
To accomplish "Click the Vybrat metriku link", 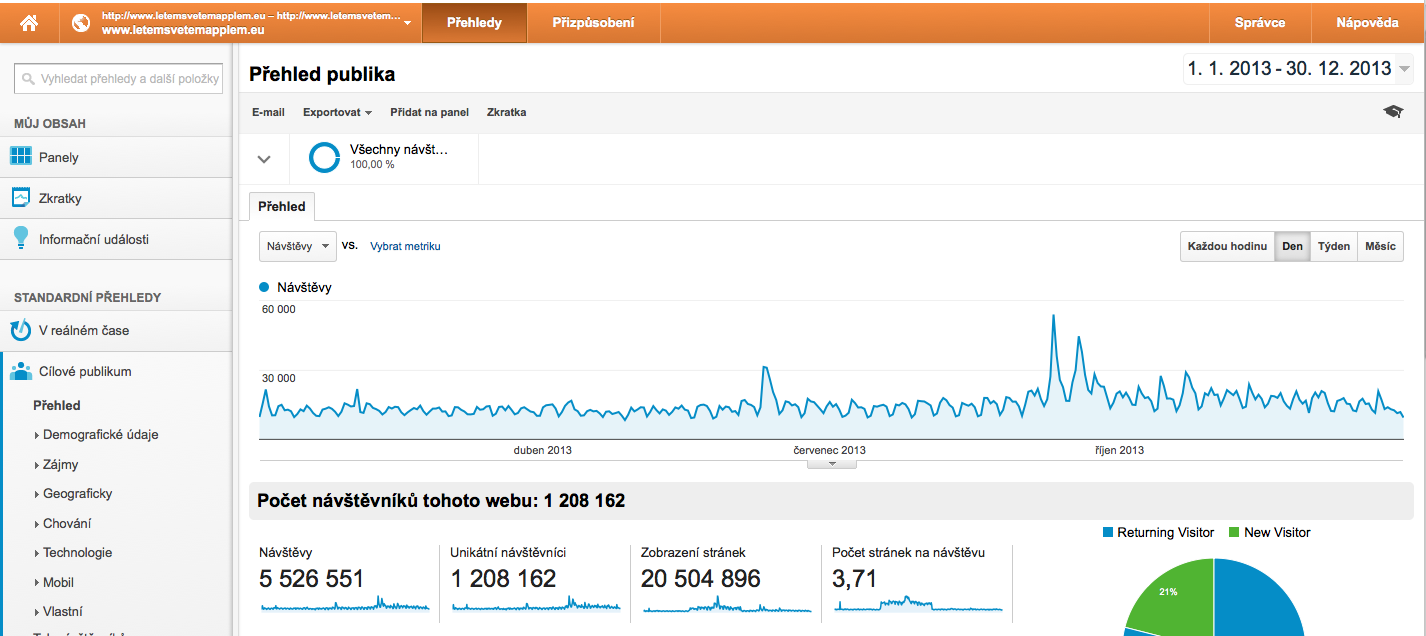I will 405,246.
